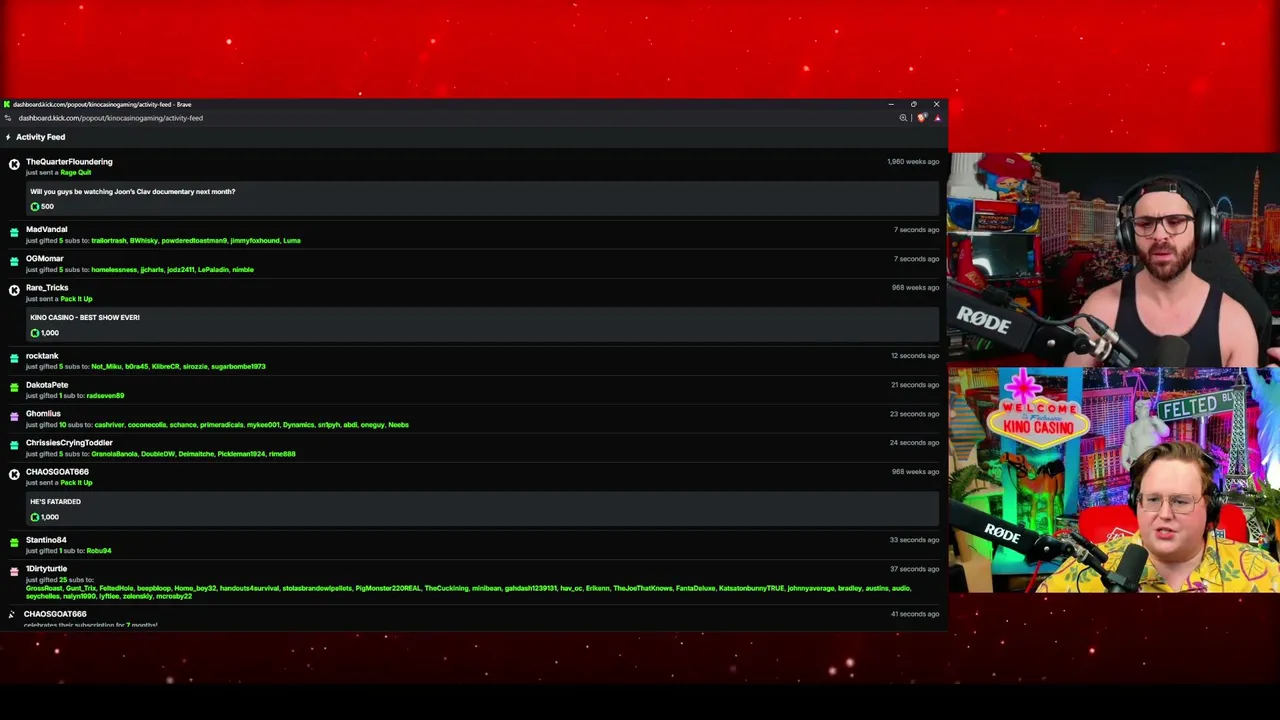Click gifted recipient 'trailortrash'
This screenshot has width=1280, height=720.
[x=109, y=241]
